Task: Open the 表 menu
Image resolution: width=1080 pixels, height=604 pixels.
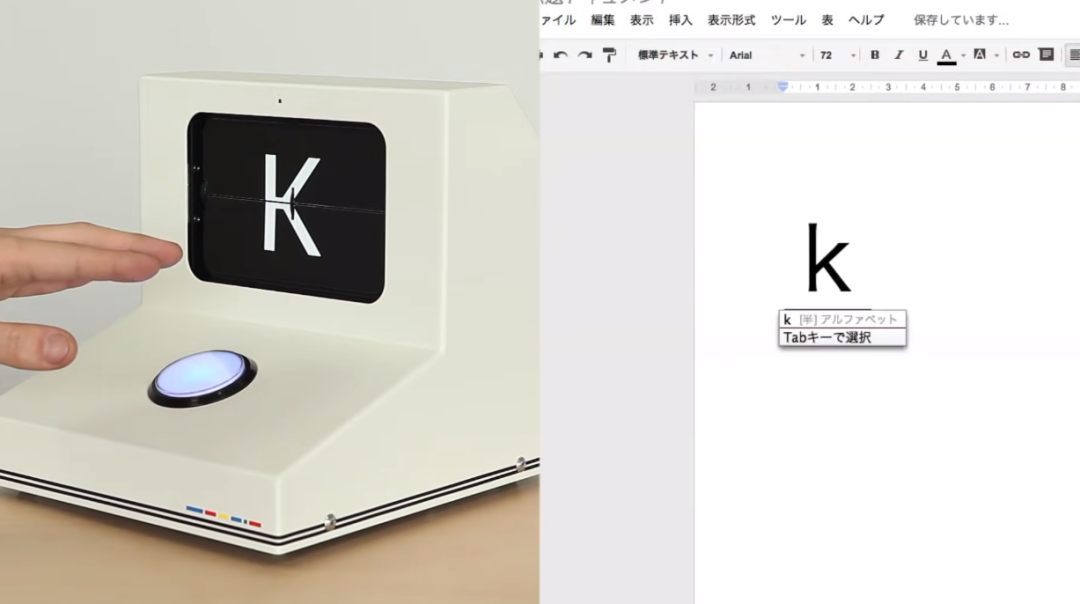Action: (x=827, y=20)
